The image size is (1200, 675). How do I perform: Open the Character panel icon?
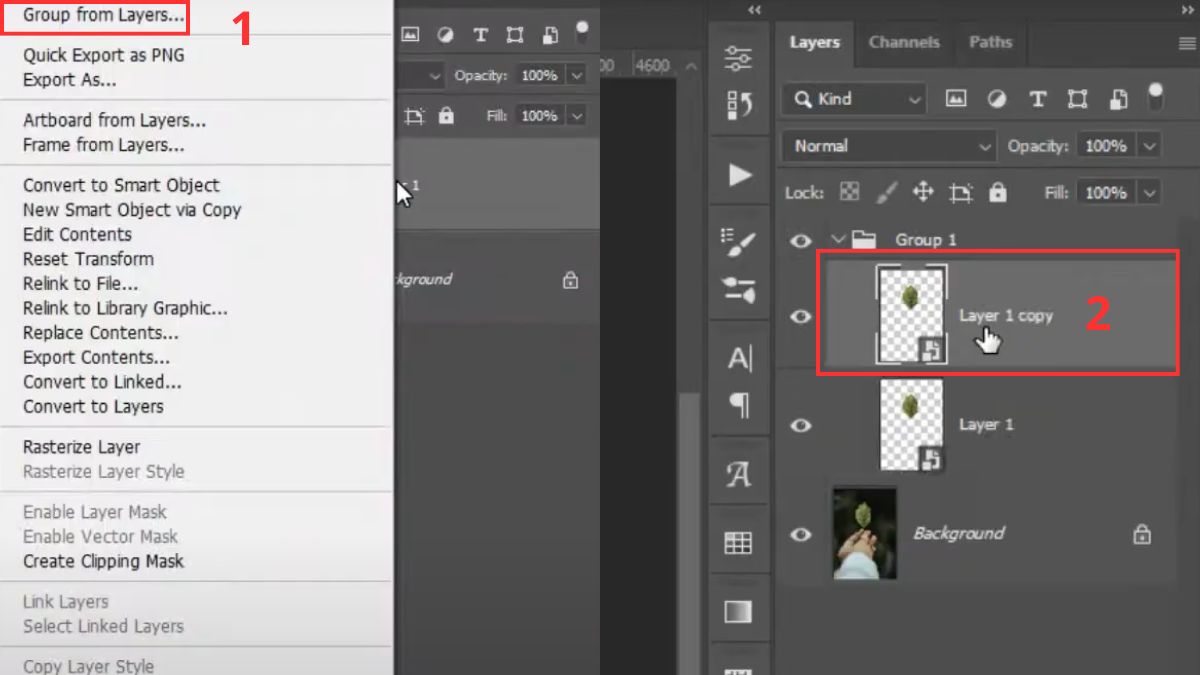coord(739,358)
